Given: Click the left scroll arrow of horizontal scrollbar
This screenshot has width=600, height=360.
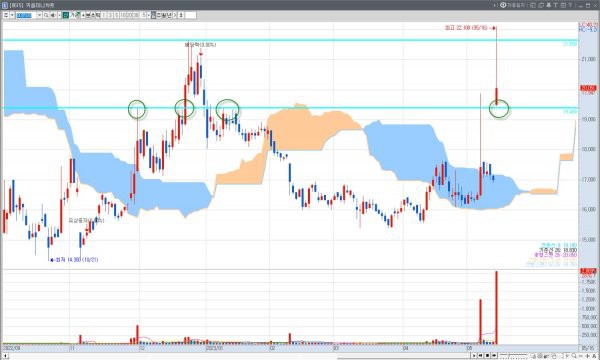Looking at the screenshot, I should 5,357.
